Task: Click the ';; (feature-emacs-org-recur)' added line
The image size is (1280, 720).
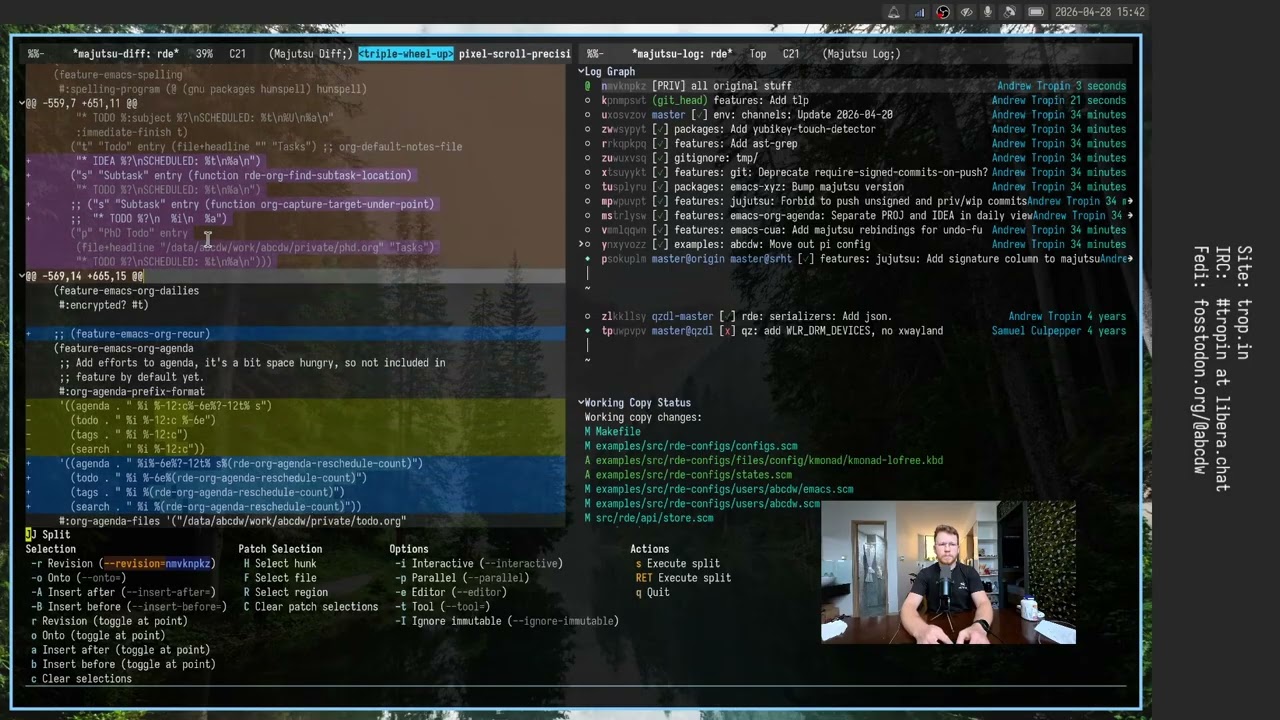Action: coord(132,334)
